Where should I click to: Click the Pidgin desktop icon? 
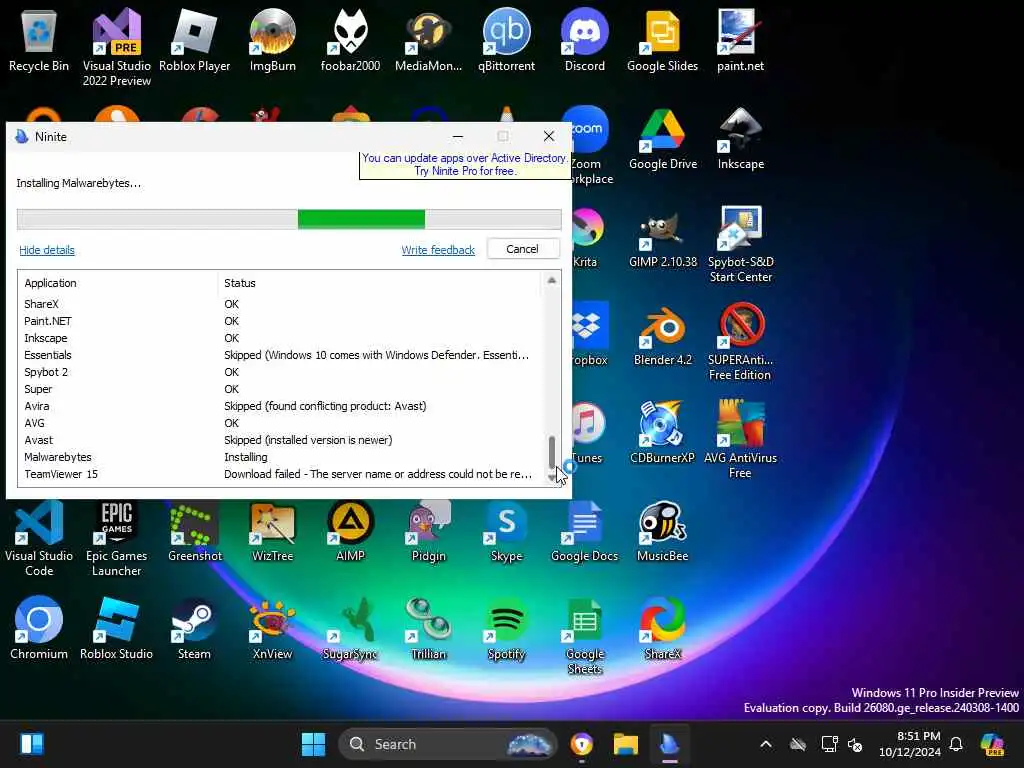pos(428,531)
